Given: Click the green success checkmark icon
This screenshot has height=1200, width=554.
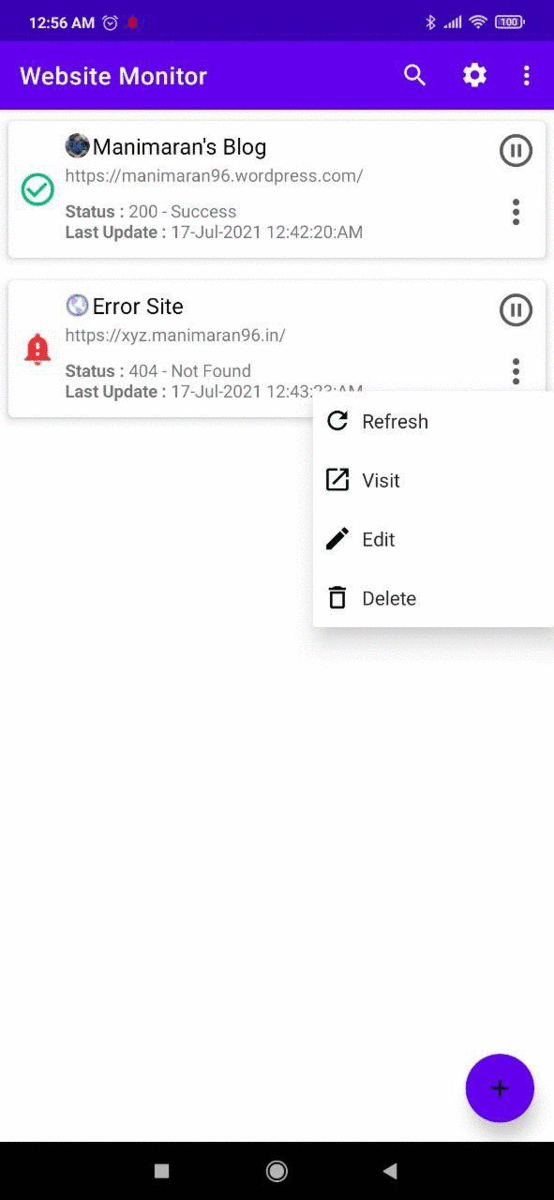Looking at the screenshot, I should point(38,190).
